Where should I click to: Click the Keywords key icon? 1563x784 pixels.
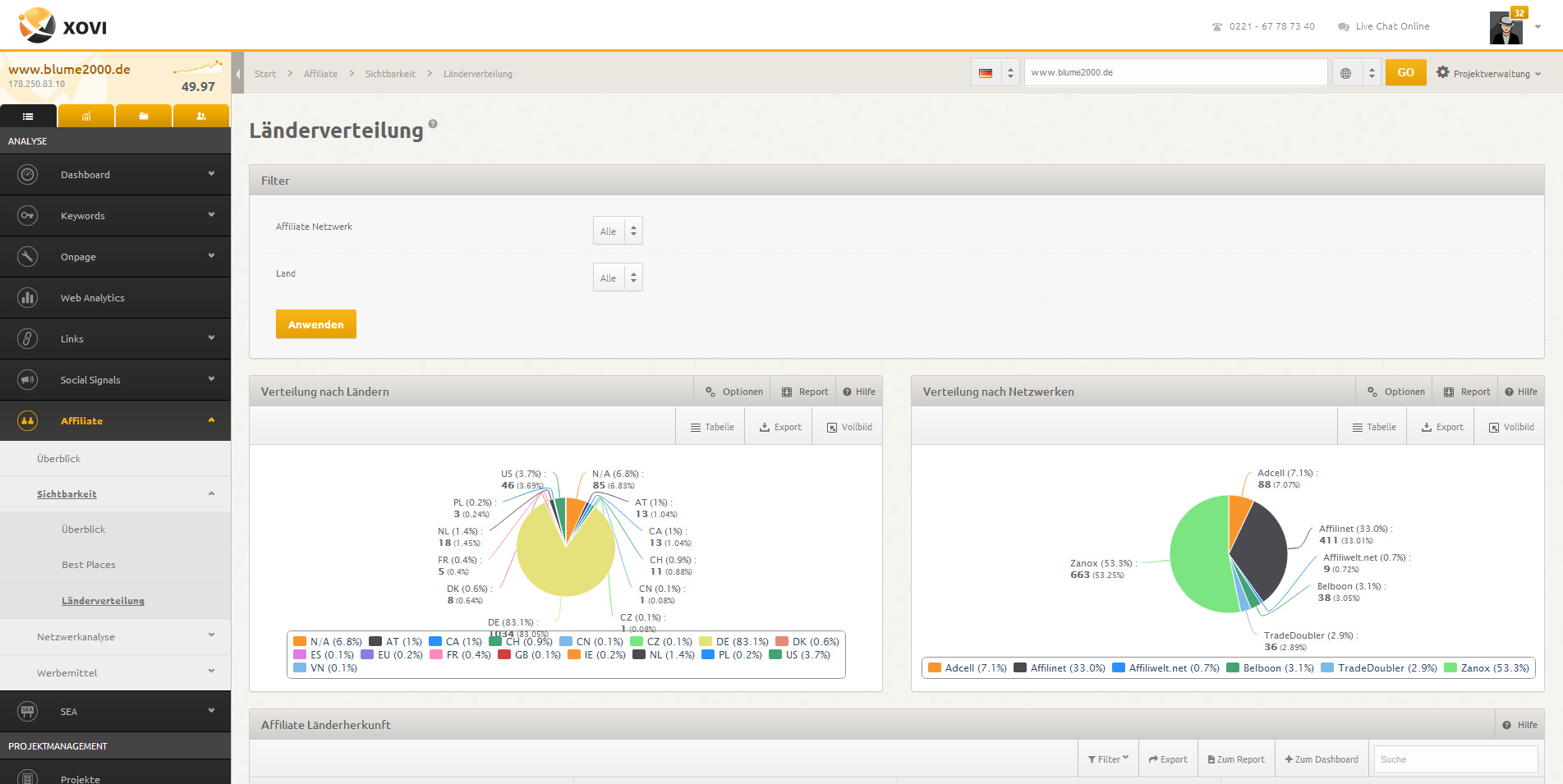pyautogui.click(x=28, y=216)
